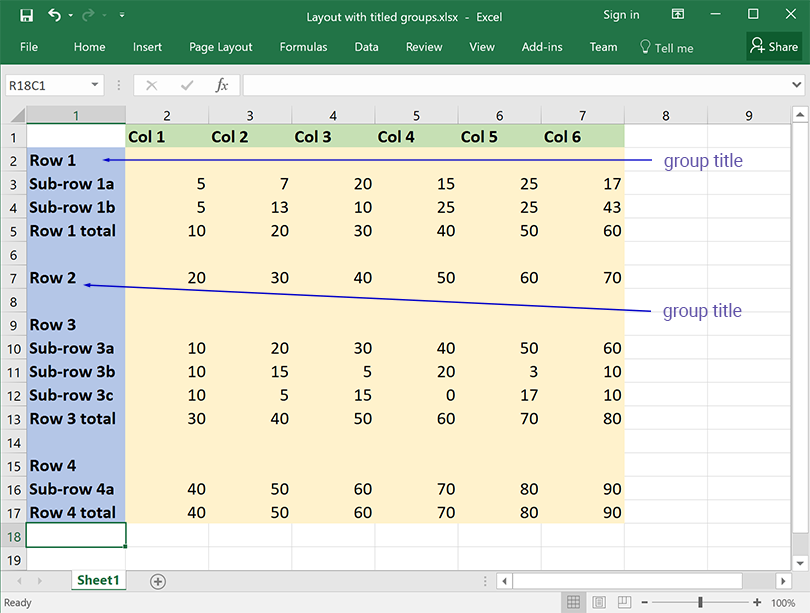Click Ribbon Display Options icon
This screenshot has width=810, height=613.
tap(678, 14)
